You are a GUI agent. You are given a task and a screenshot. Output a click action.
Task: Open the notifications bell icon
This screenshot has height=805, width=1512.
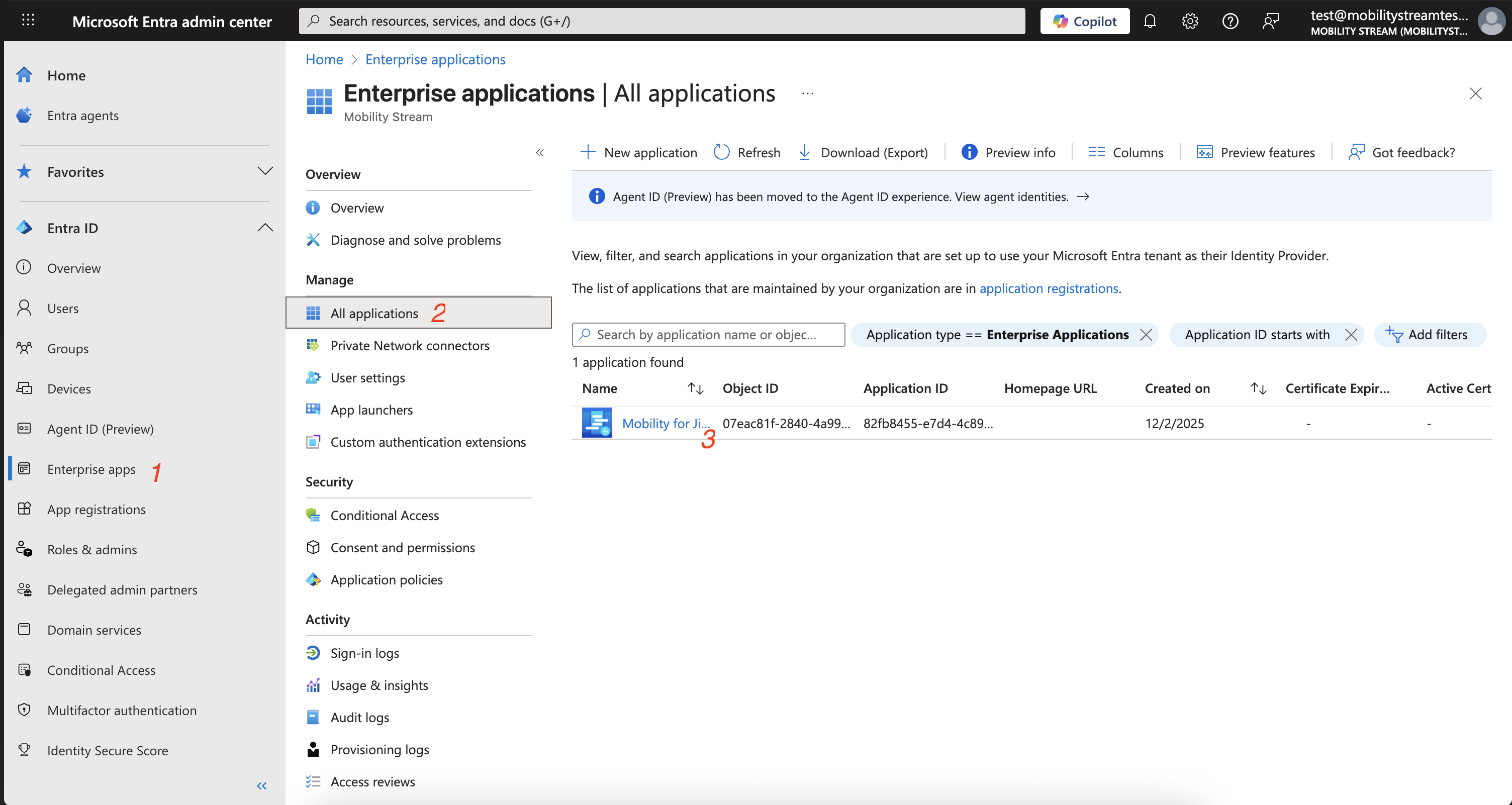coord(1149,21)
